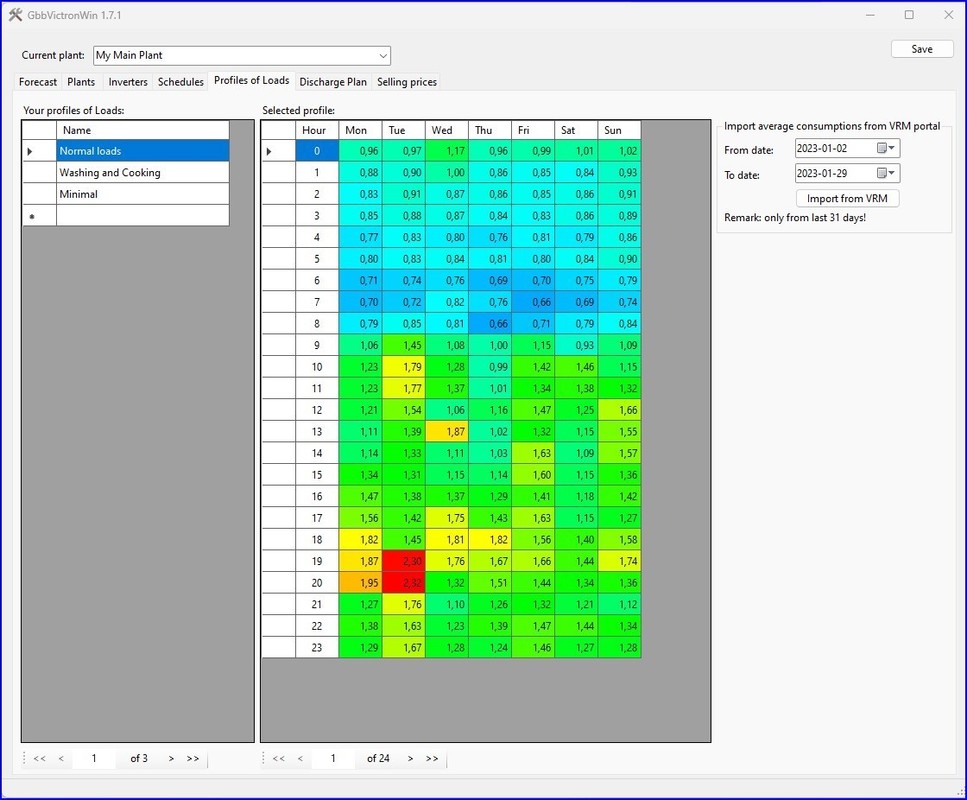967x800 pixels.
Task: Click the Save button
Action: point(921,49)
